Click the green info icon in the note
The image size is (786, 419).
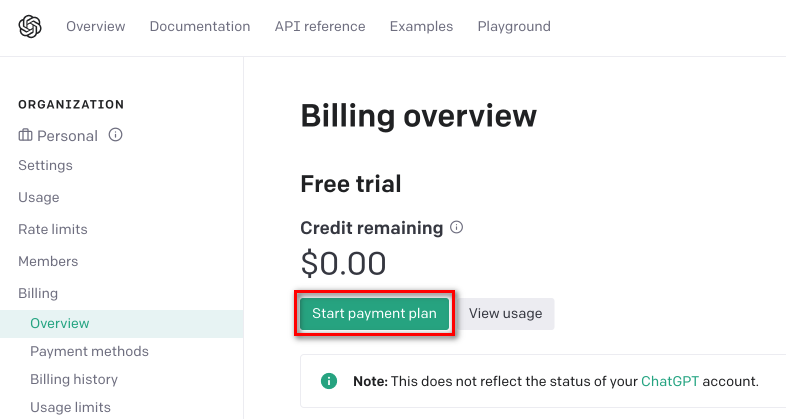[x=329, y=381]
